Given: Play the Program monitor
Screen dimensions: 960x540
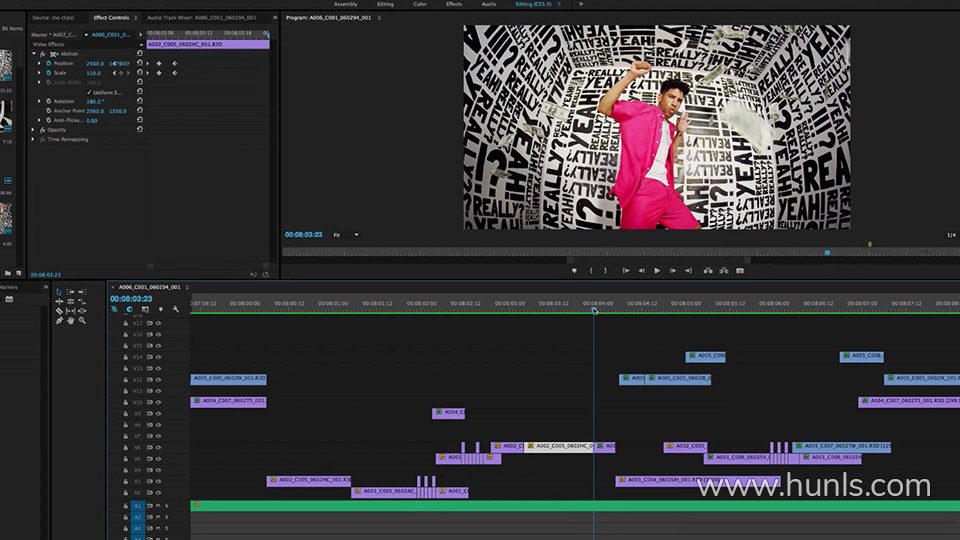Looking at the screenshot, I should (x=657, y=271).
